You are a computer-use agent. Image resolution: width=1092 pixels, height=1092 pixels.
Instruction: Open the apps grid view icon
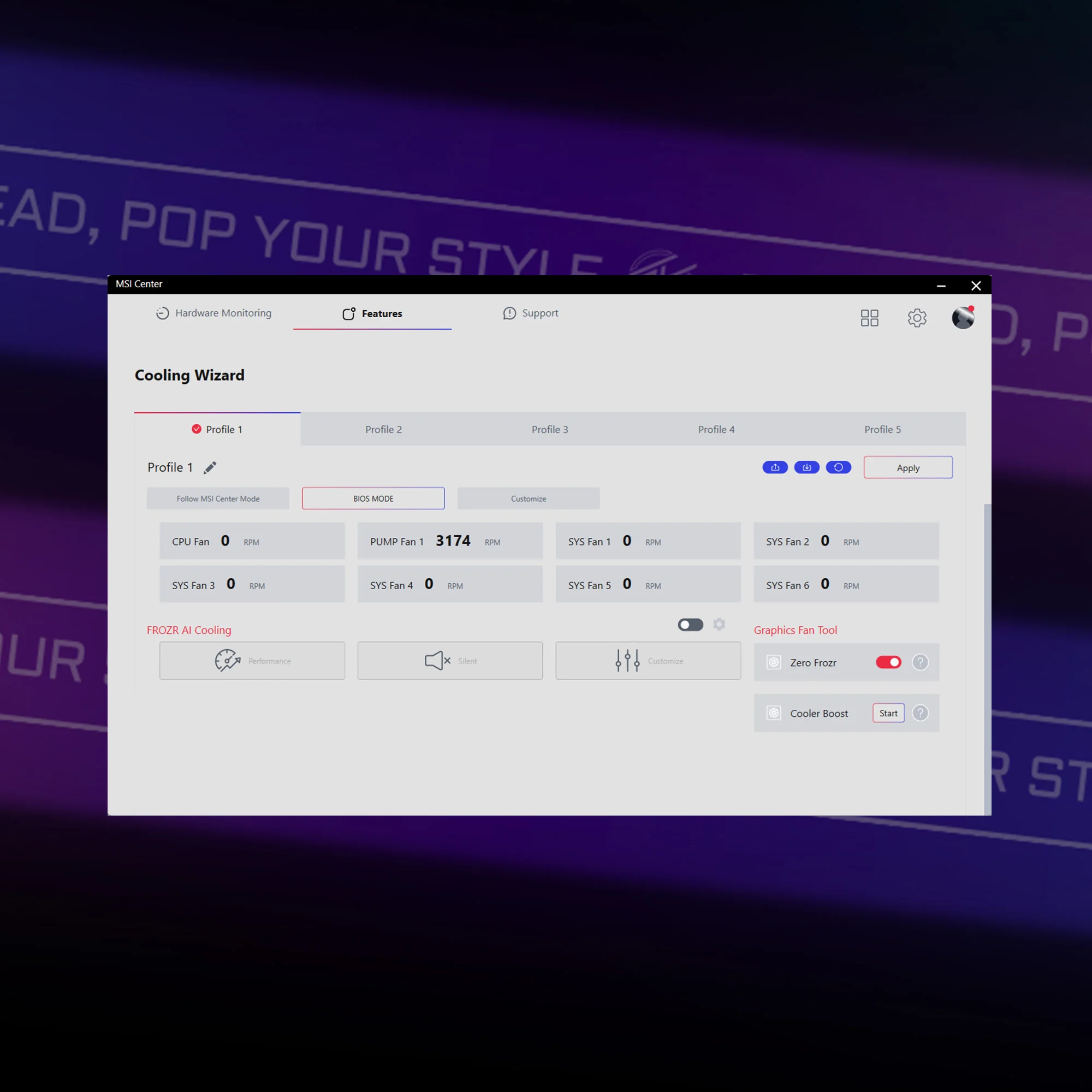click(x=869, y=318)
